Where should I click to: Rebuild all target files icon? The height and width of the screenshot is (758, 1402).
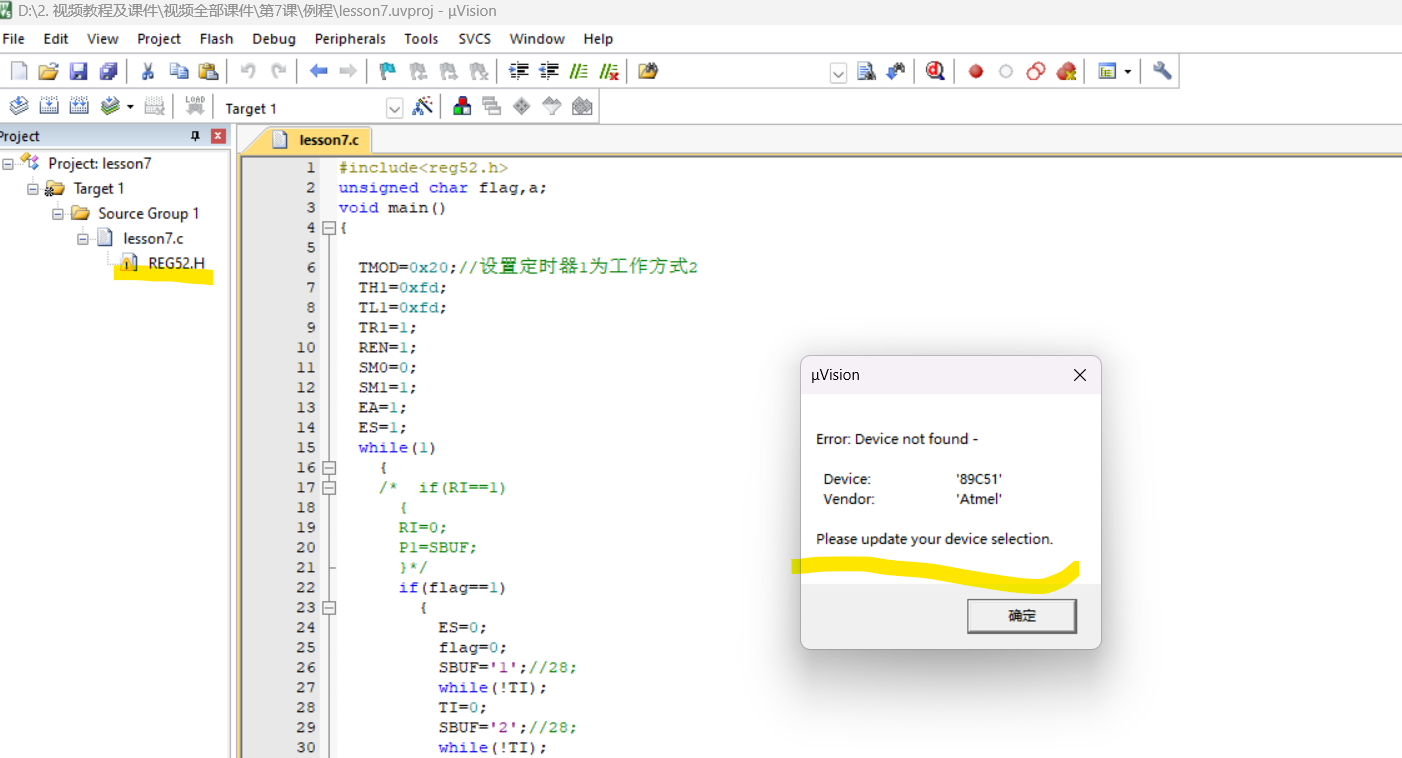[79, 106]
